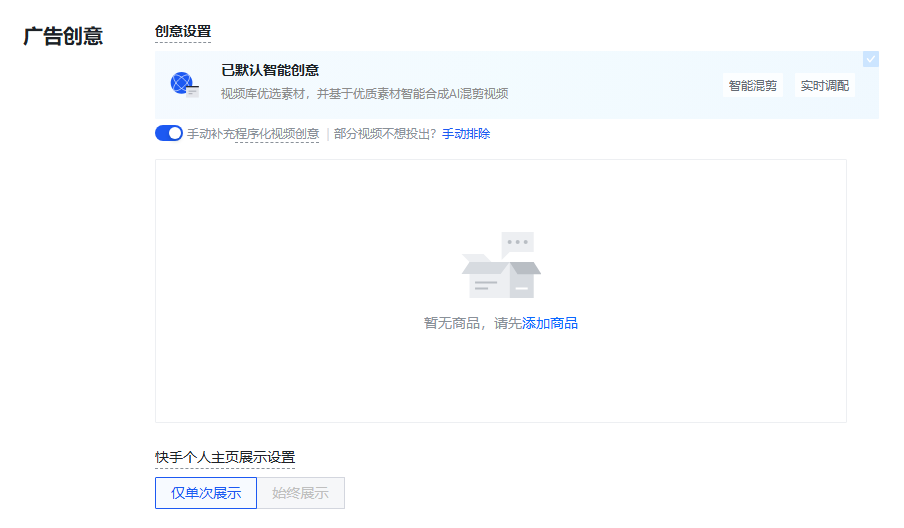Select 仅单次展示 option

coord(206,493)
